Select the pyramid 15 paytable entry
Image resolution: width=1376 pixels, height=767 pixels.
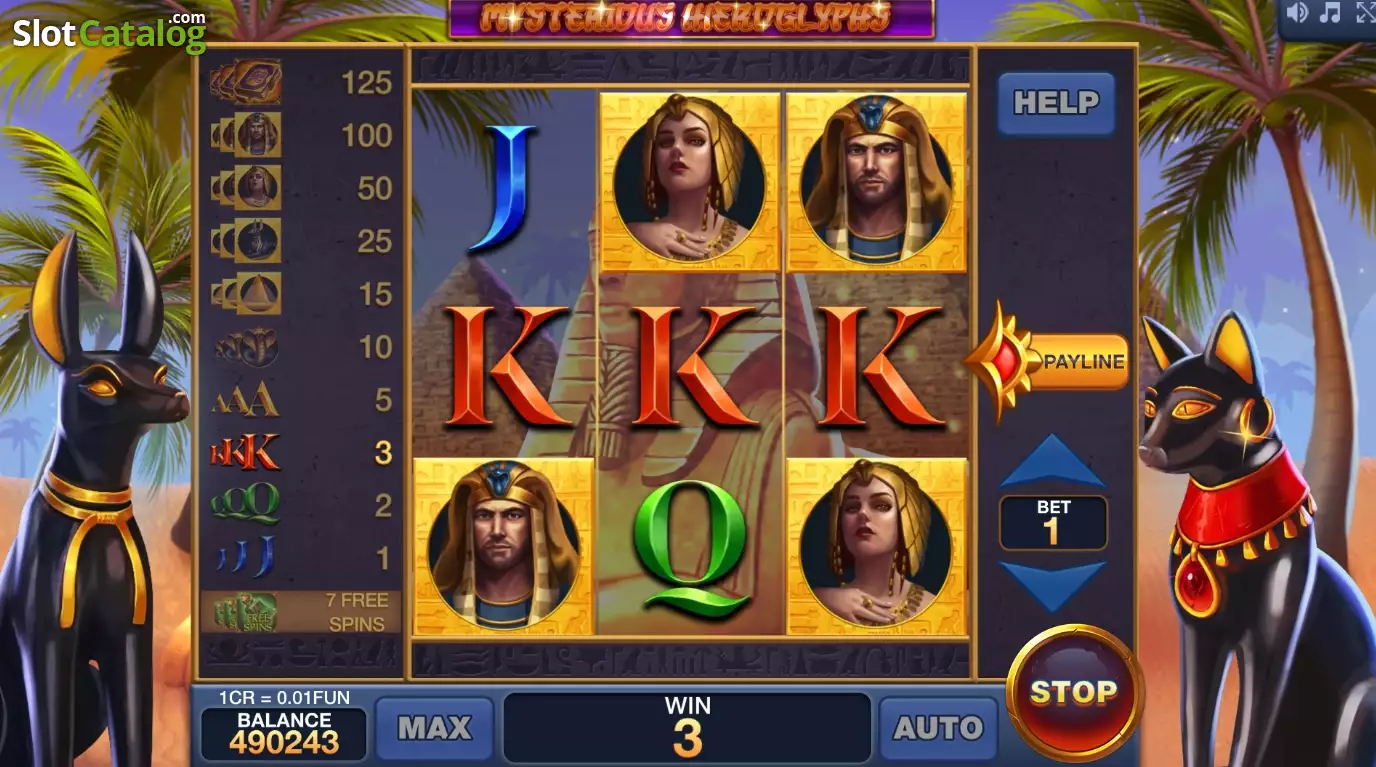click(301, 294)
